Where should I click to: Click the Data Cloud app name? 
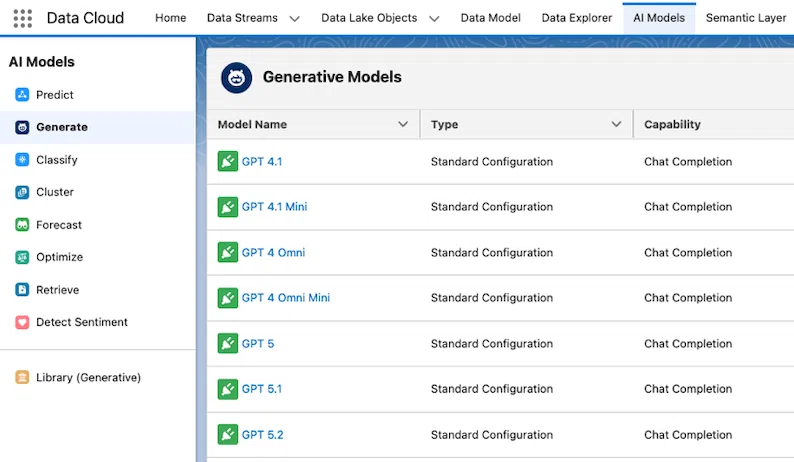point(85,18)
